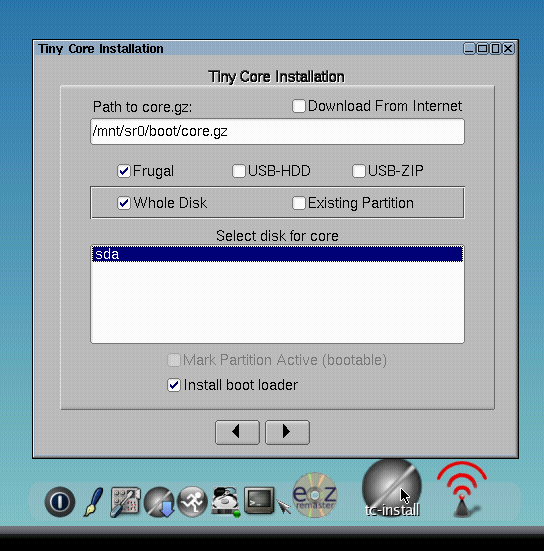Launch the Apps download icon
Screen dimensions: 544x551
point(159,502)
